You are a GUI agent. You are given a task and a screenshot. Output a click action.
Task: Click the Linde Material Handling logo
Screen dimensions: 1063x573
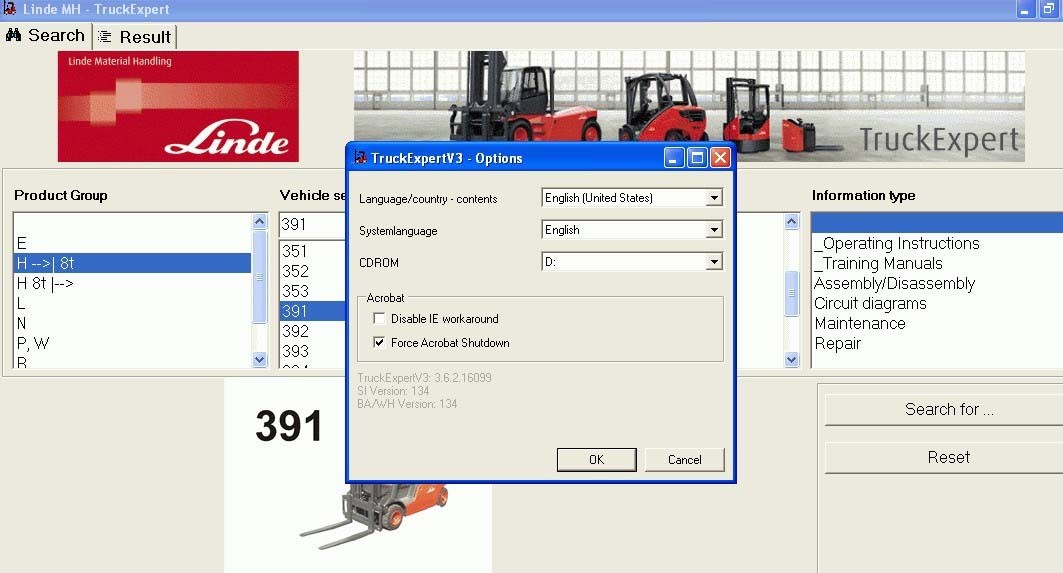[178, 106]
